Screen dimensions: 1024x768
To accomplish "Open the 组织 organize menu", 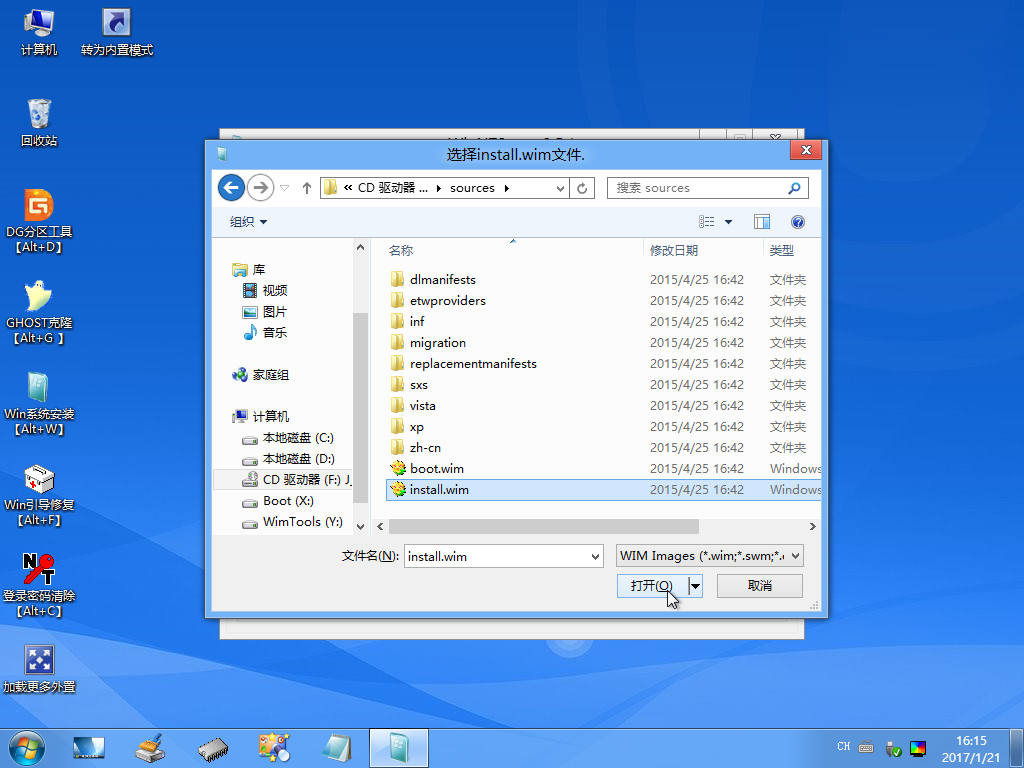I will (x=248, y=222).
